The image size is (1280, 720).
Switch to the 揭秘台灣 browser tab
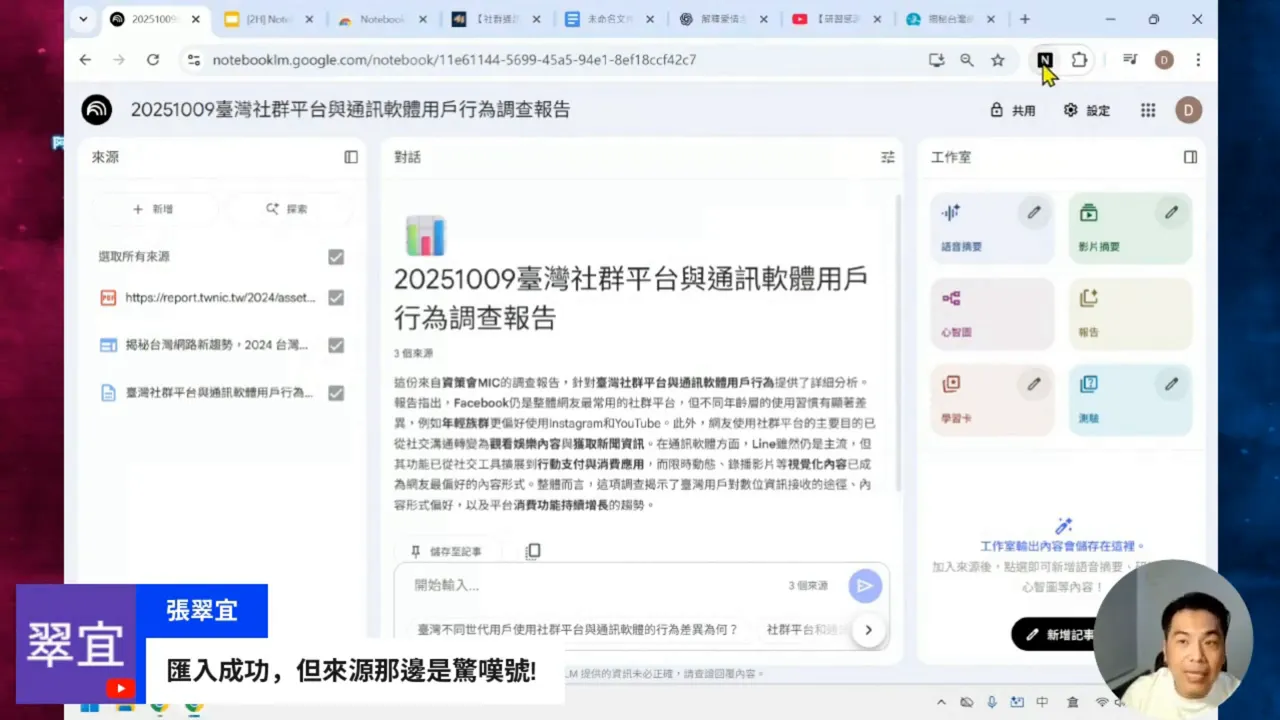[x=952, y=19]
